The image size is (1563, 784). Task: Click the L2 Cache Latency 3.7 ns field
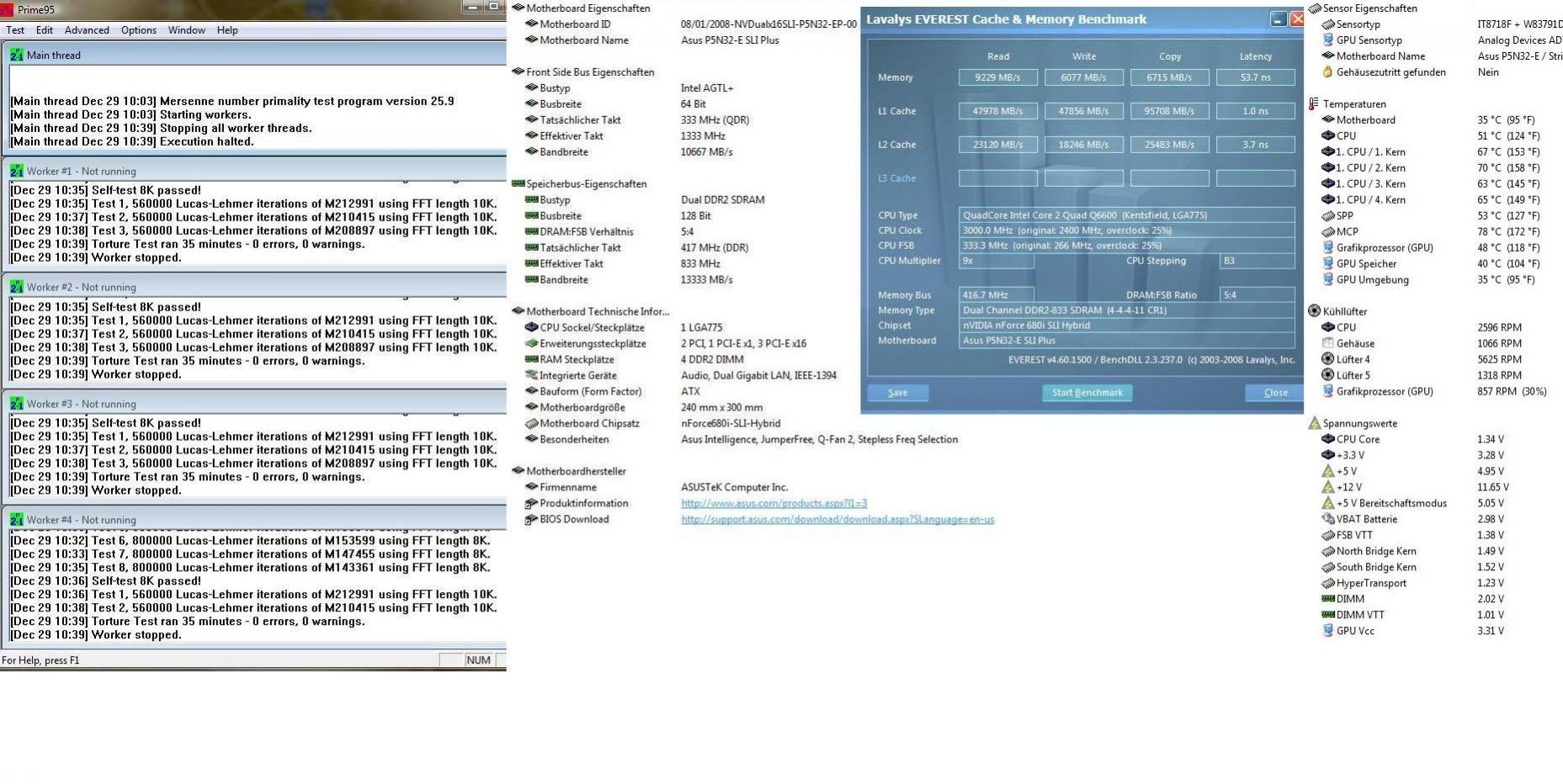pos(1256,145)
